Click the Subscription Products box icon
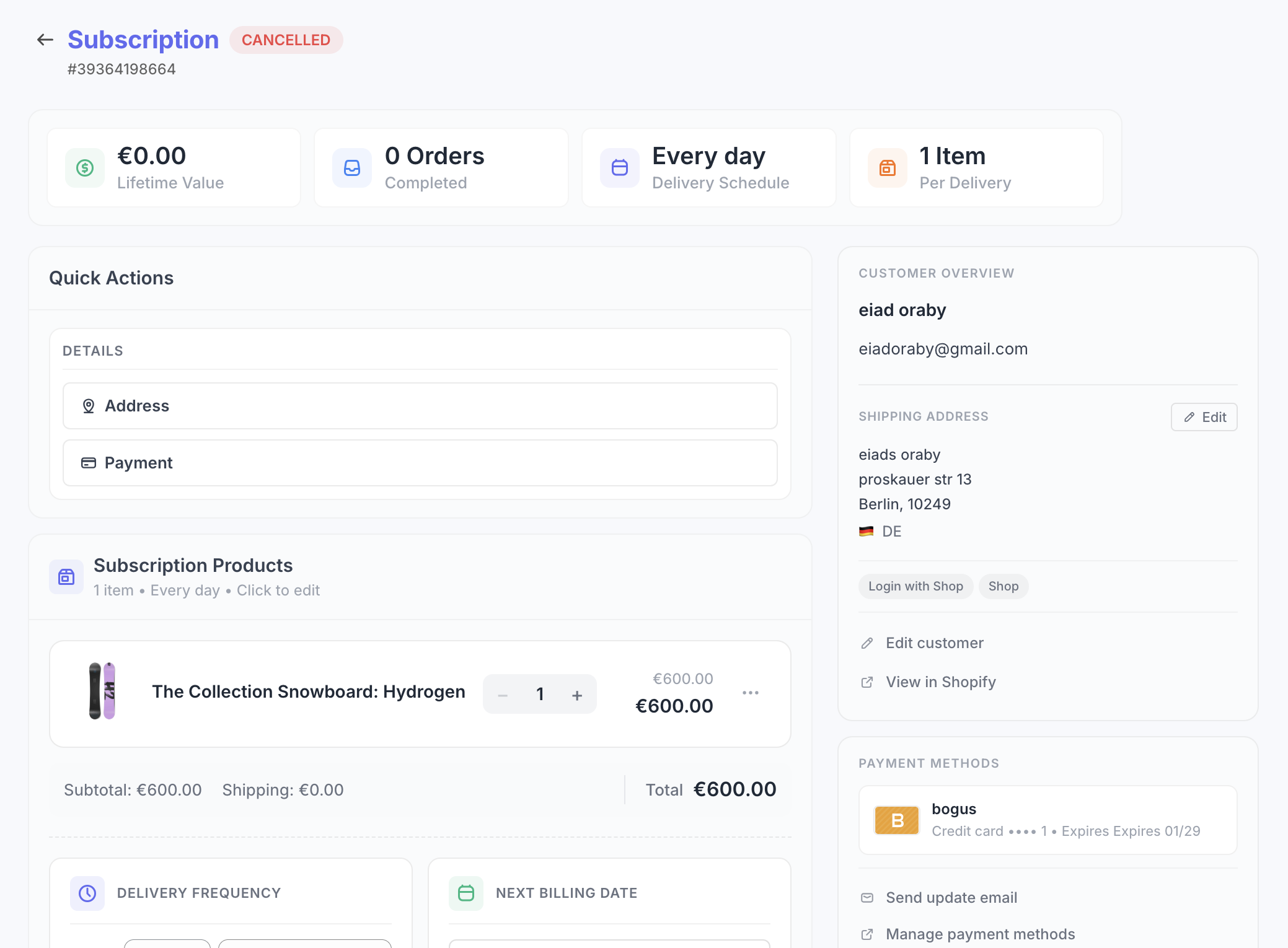The image size is (1288, 948). coord(66,577)
